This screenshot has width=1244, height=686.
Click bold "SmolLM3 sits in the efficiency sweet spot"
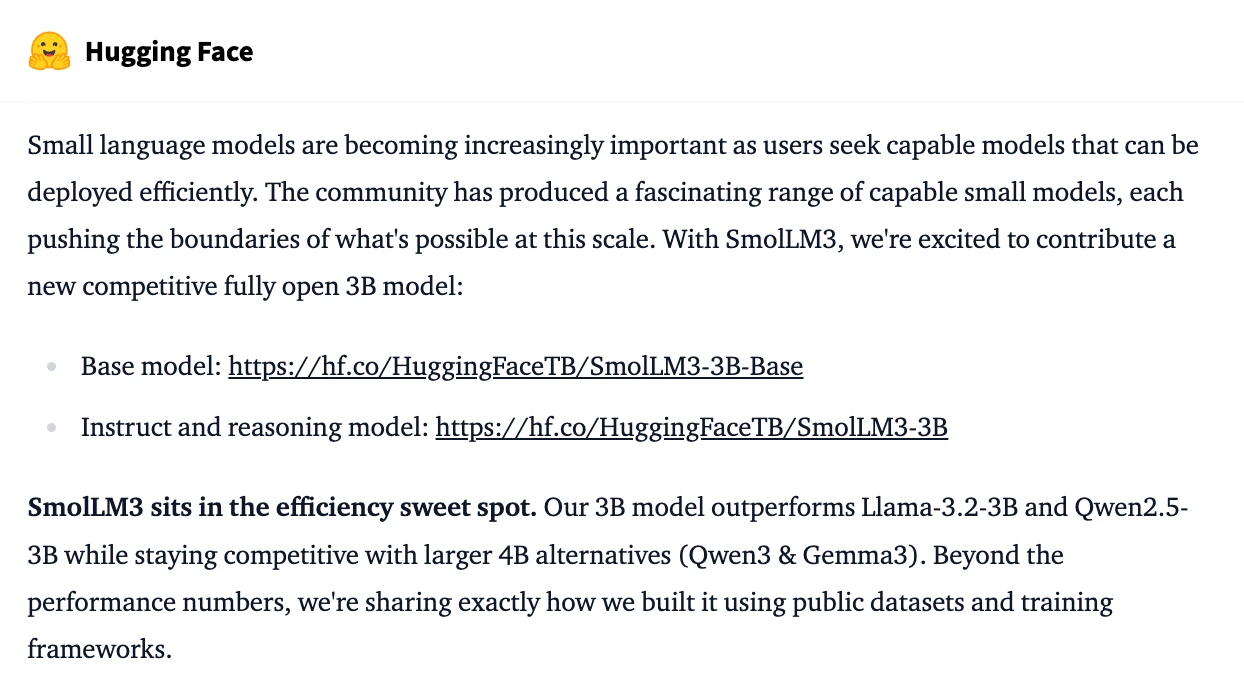click(x=282, y=508)
